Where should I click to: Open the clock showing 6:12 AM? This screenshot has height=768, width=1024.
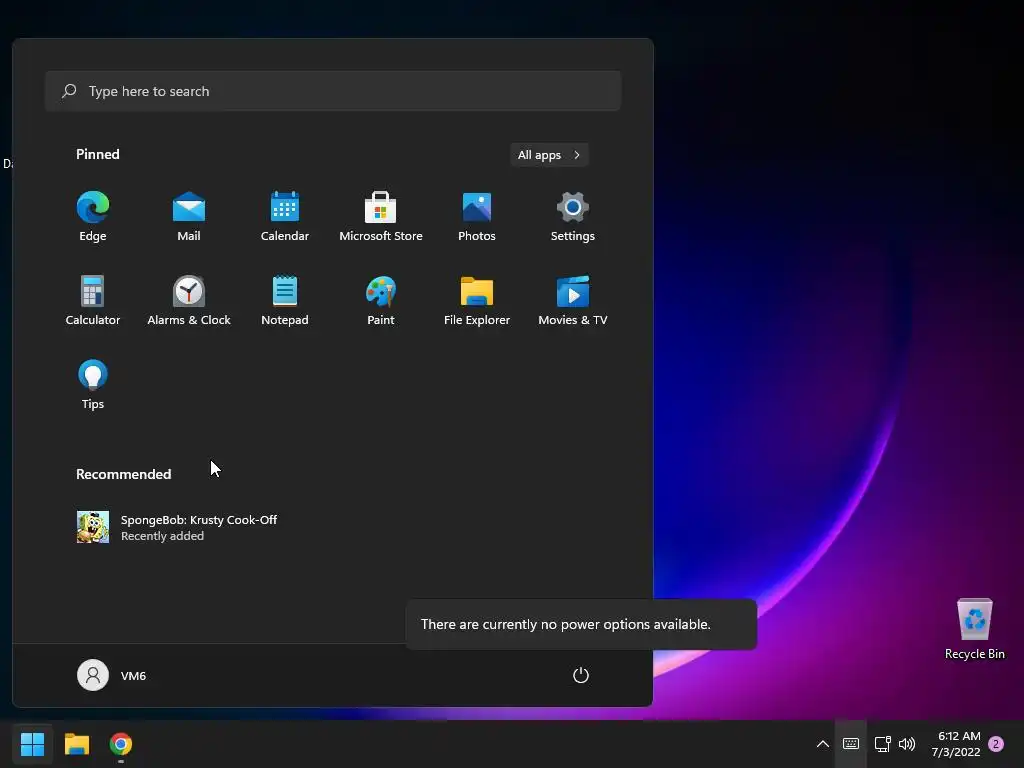[x=956, y=744]
